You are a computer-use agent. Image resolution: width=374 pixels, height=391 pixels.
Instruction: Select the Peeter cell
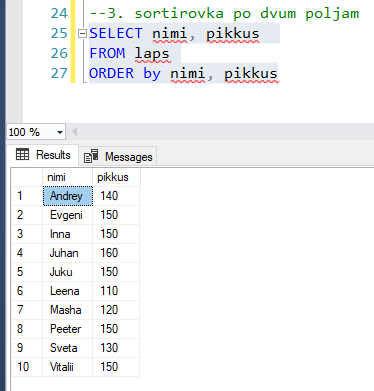pos(68,329)
